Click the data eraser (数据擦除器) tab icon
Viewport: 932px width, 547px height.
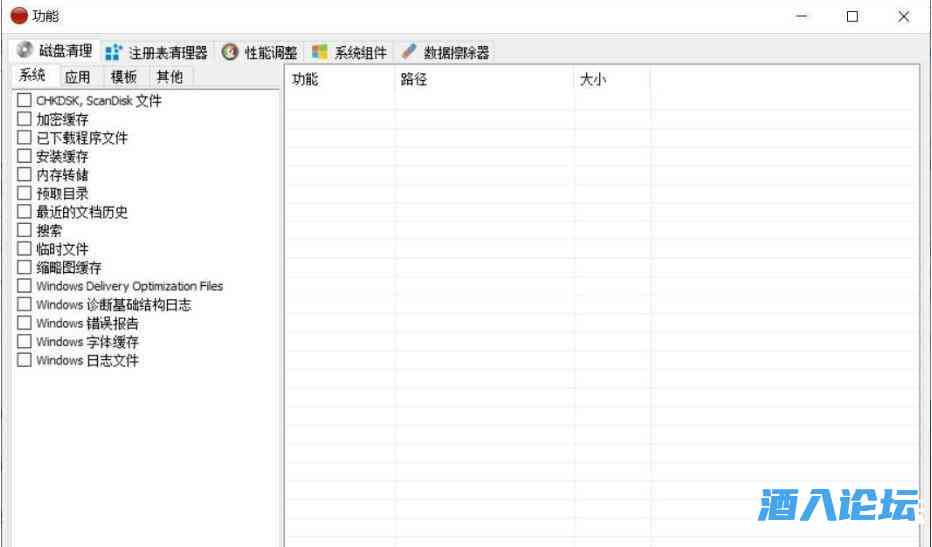[x=408, y=52]
